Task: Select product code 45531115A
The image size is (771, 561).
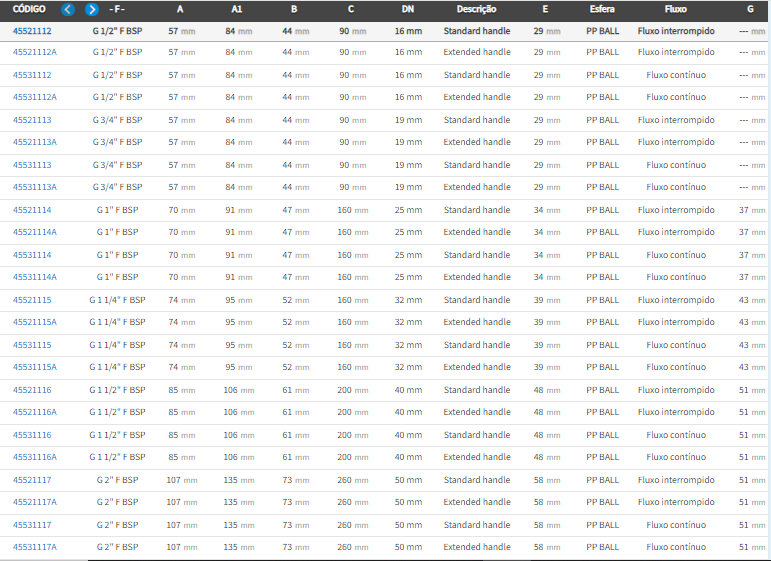Action: coord(35,367)
